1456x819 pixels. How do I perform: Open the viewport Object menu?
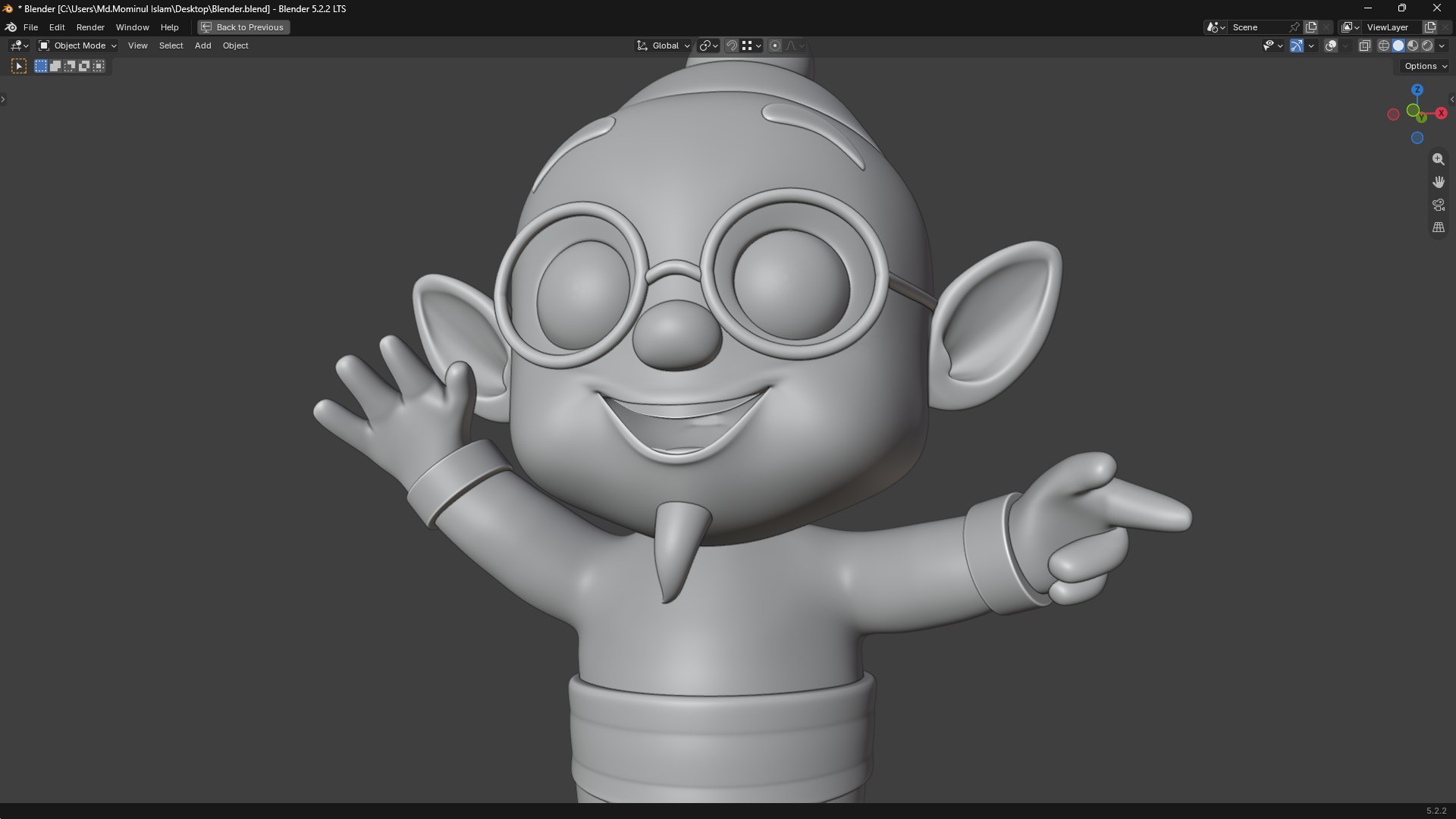[x=235, y=46]
